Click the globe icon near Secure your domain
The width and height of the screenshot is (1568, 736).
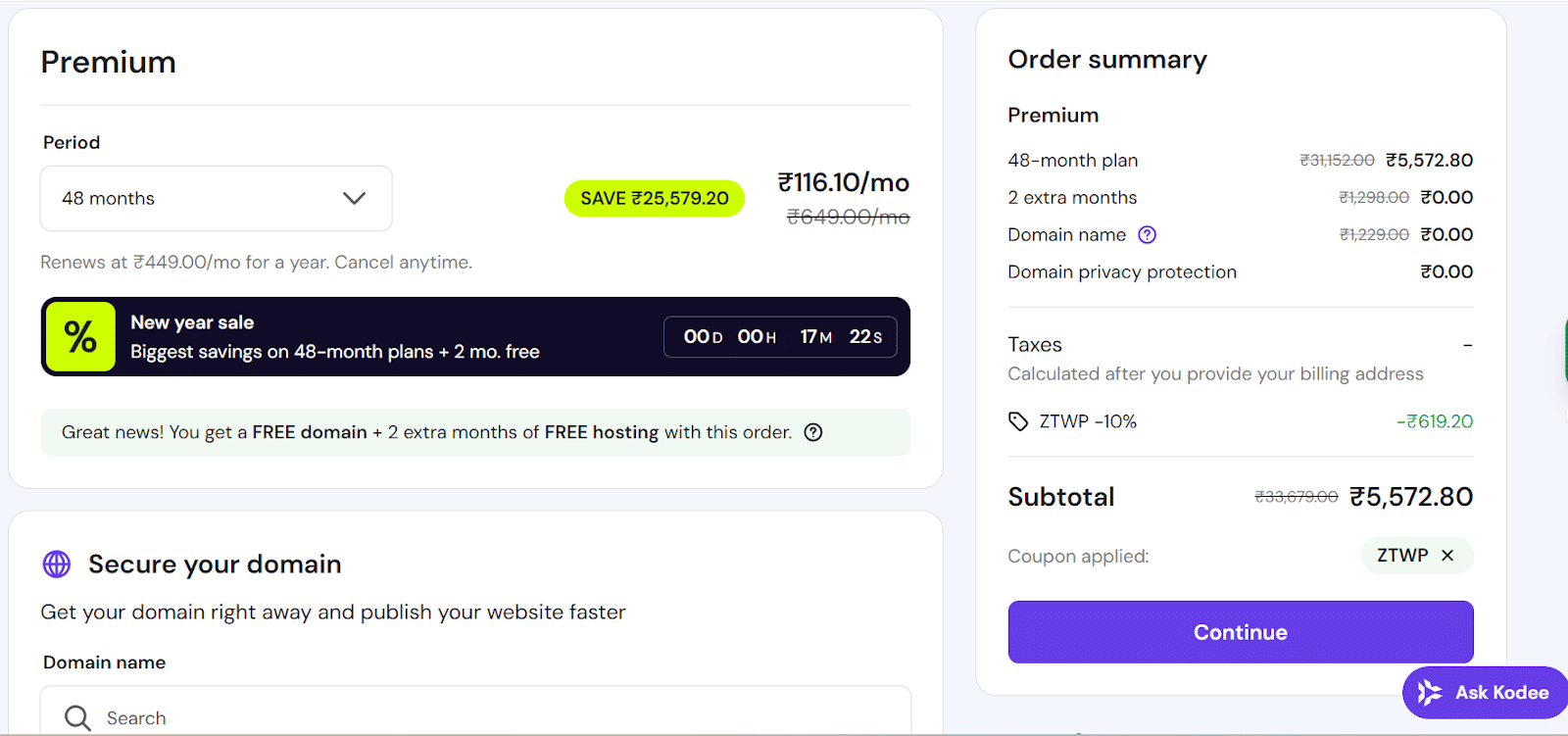(x=56, y=564)
